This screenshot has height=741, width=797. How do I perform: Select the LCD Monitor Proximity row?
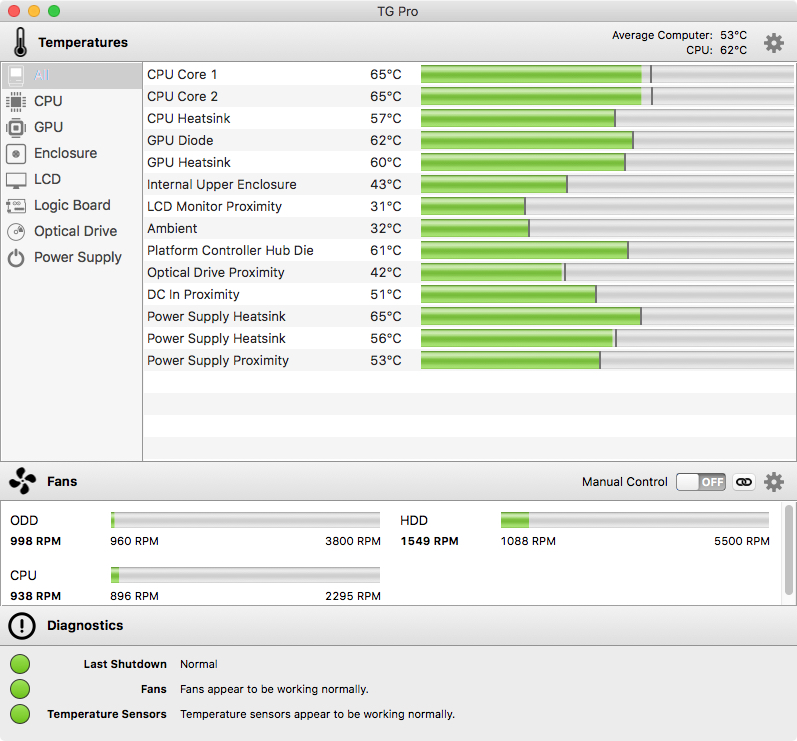point(469,206)
